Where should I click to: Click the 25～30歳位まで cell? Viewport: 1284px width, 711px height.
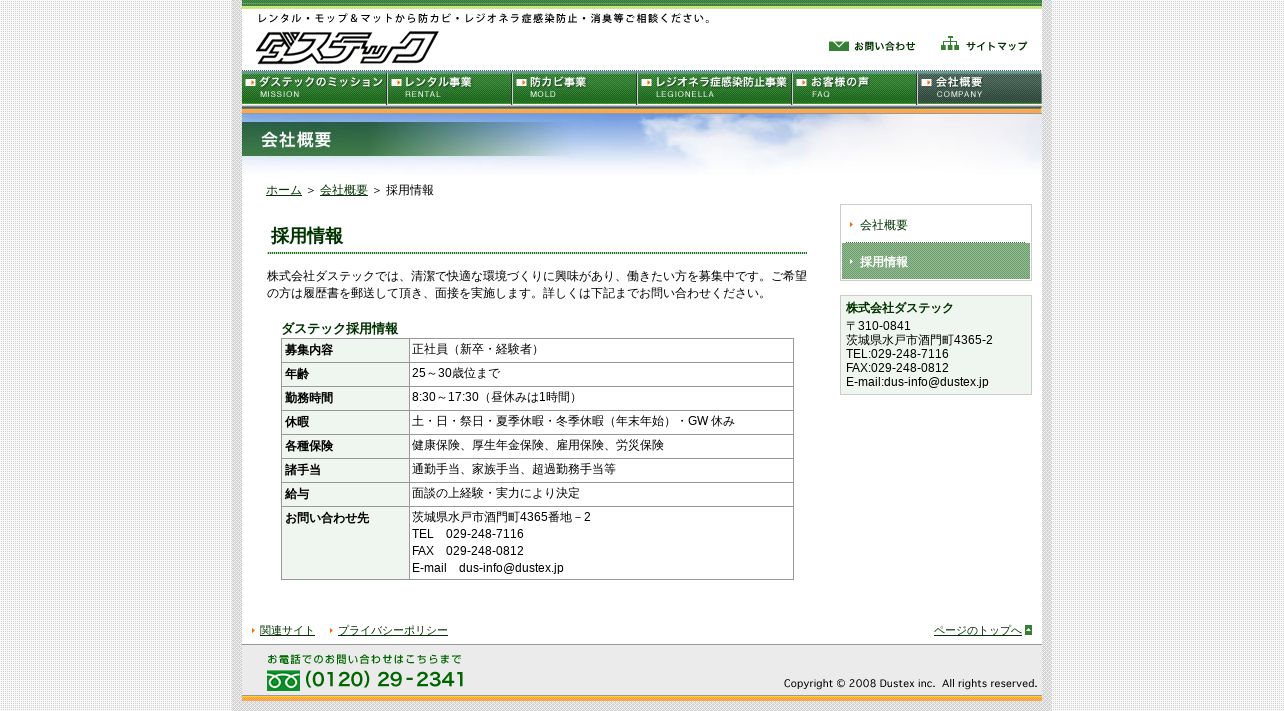(601, 374)
